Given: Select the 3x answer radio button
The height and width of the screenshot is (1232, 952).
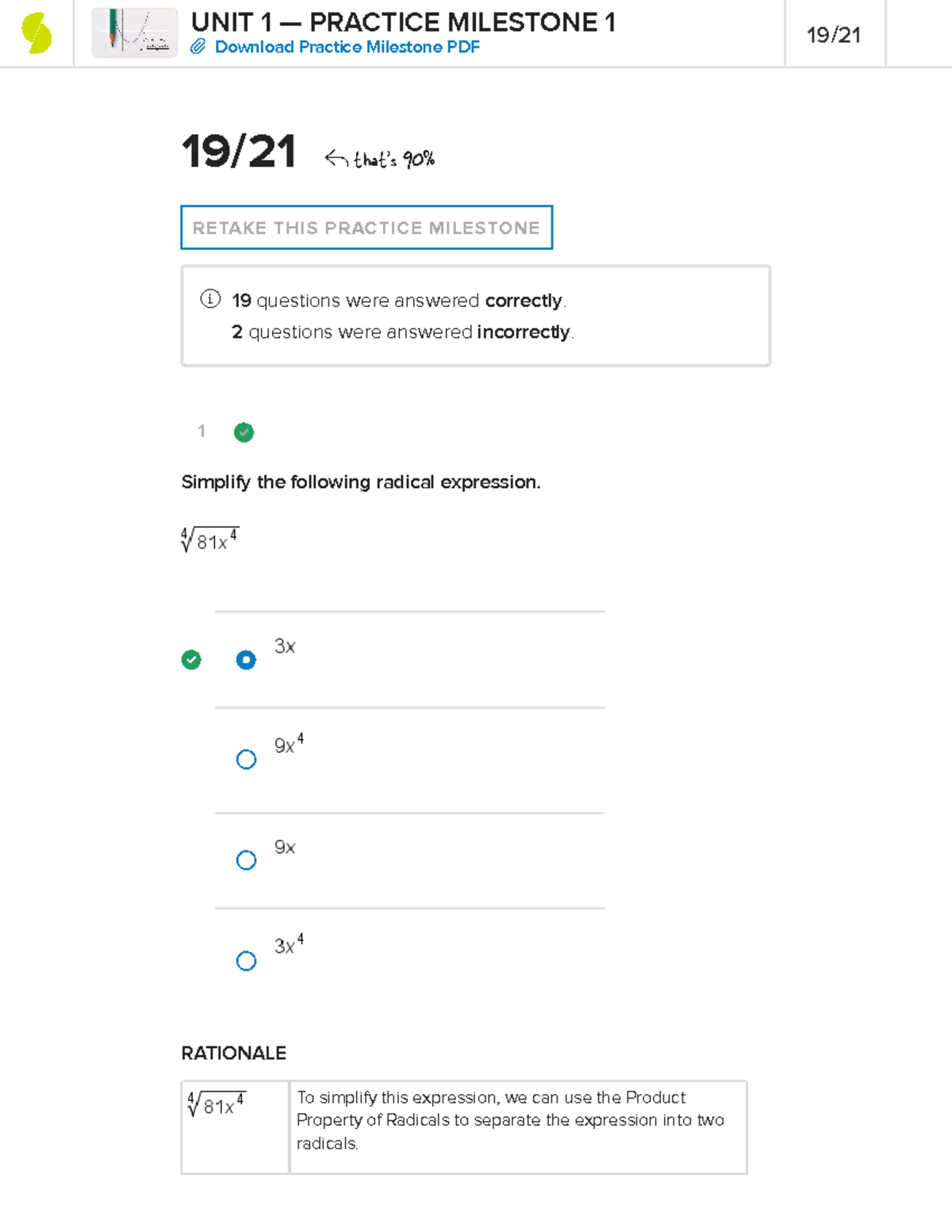Looking at the screenshot, I should [246, 660].
